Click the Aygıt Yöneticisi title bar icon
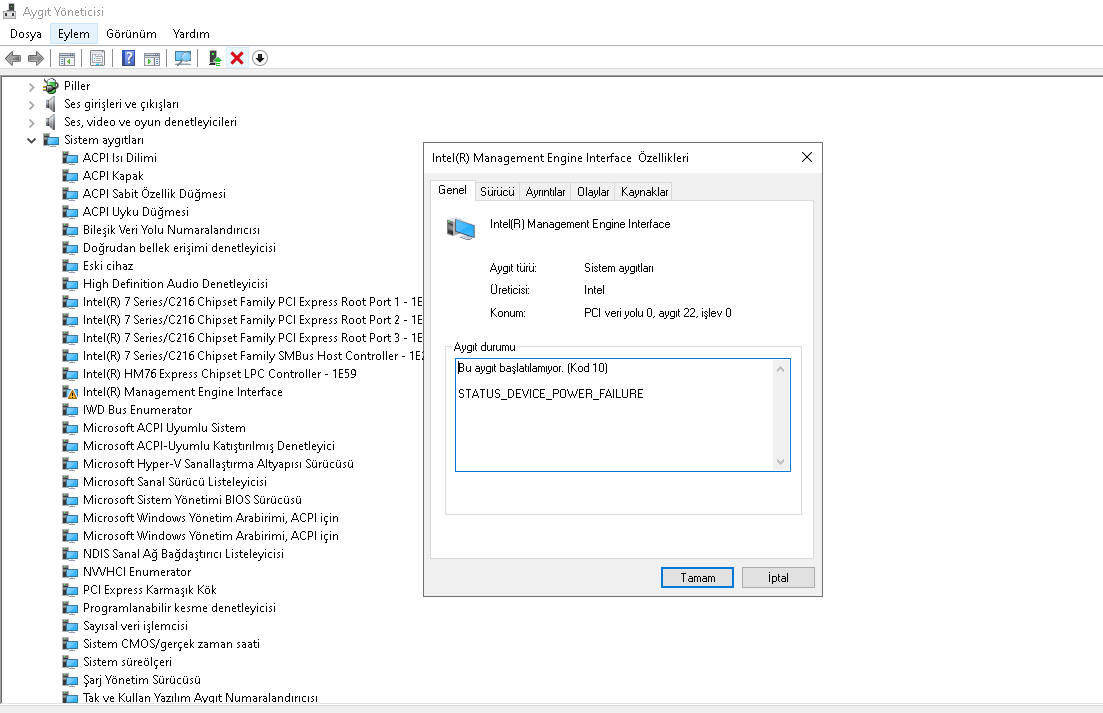1103x713 pixels. [10, 11]
